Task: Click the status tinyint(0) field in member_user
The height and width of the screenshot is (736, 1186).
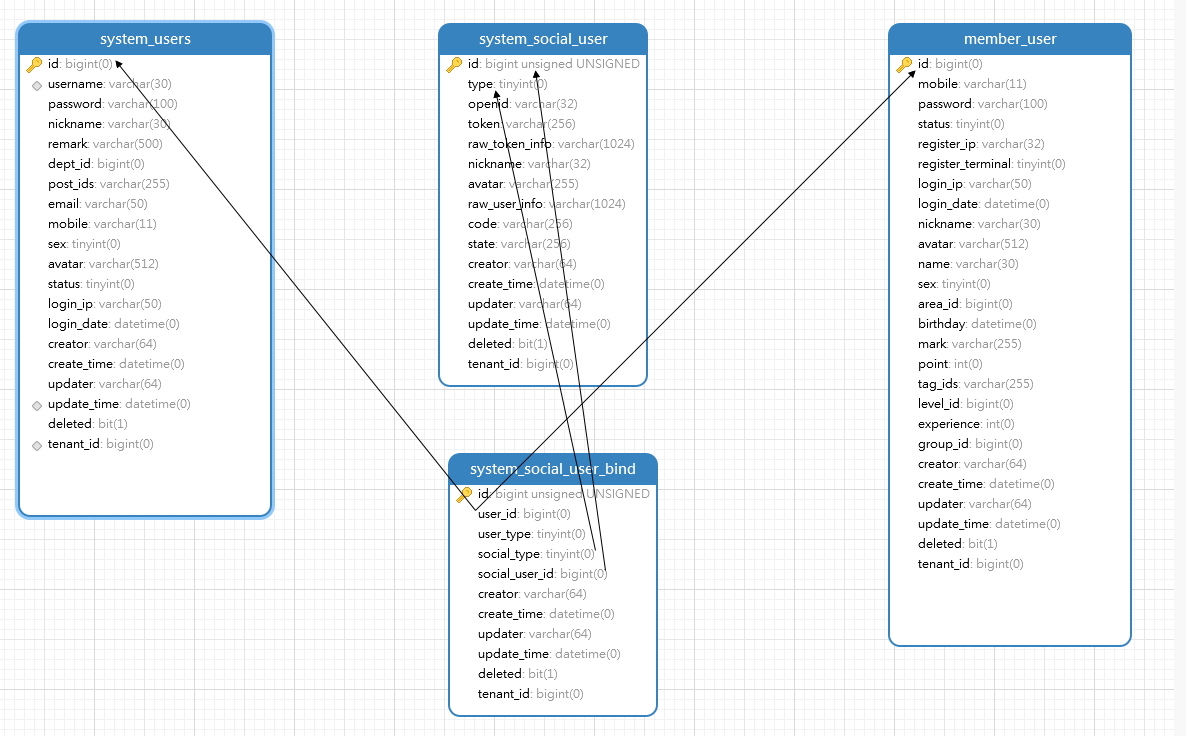Action: (961, 123)
